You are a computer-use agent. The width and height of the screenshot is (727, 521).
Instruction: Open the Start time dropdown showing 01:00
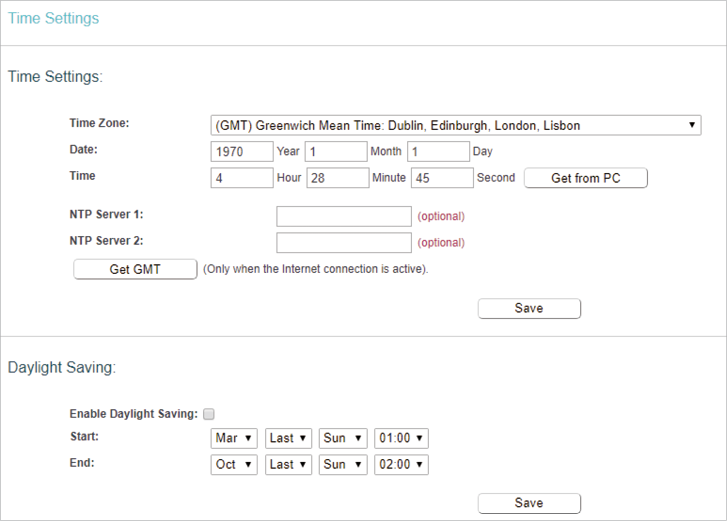click(x=401, y=438)
